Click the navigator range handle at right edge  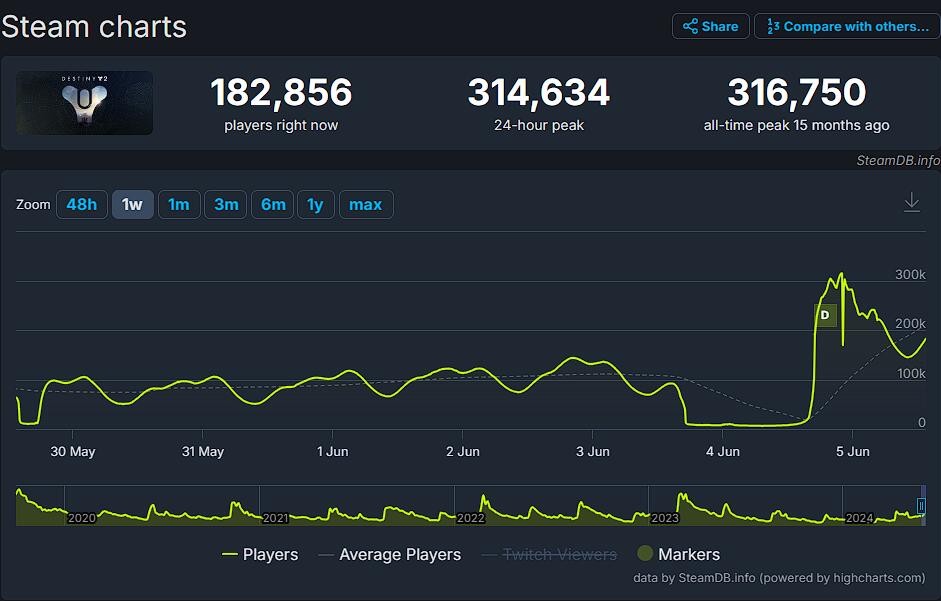pos(921,506)
